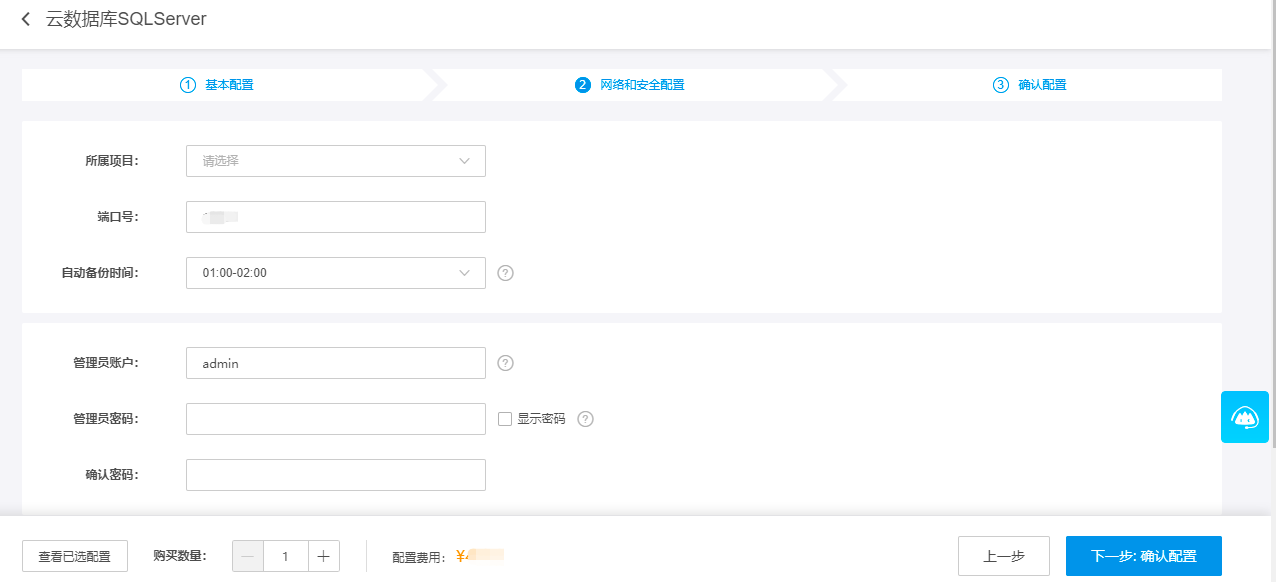Focus the 端口号 input field
Viewport: 1276px width, 582px height.
click(x=336, y=217)
